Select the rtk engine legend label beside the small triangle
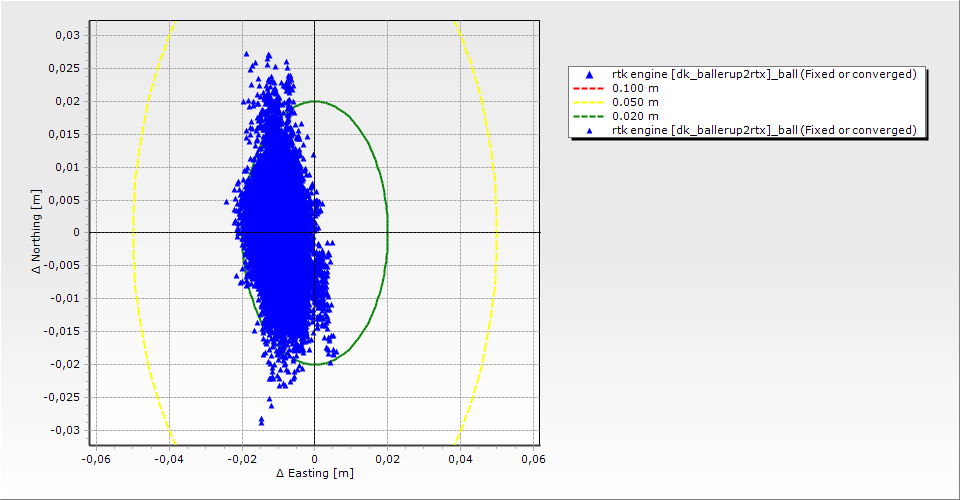 [764, 130]
